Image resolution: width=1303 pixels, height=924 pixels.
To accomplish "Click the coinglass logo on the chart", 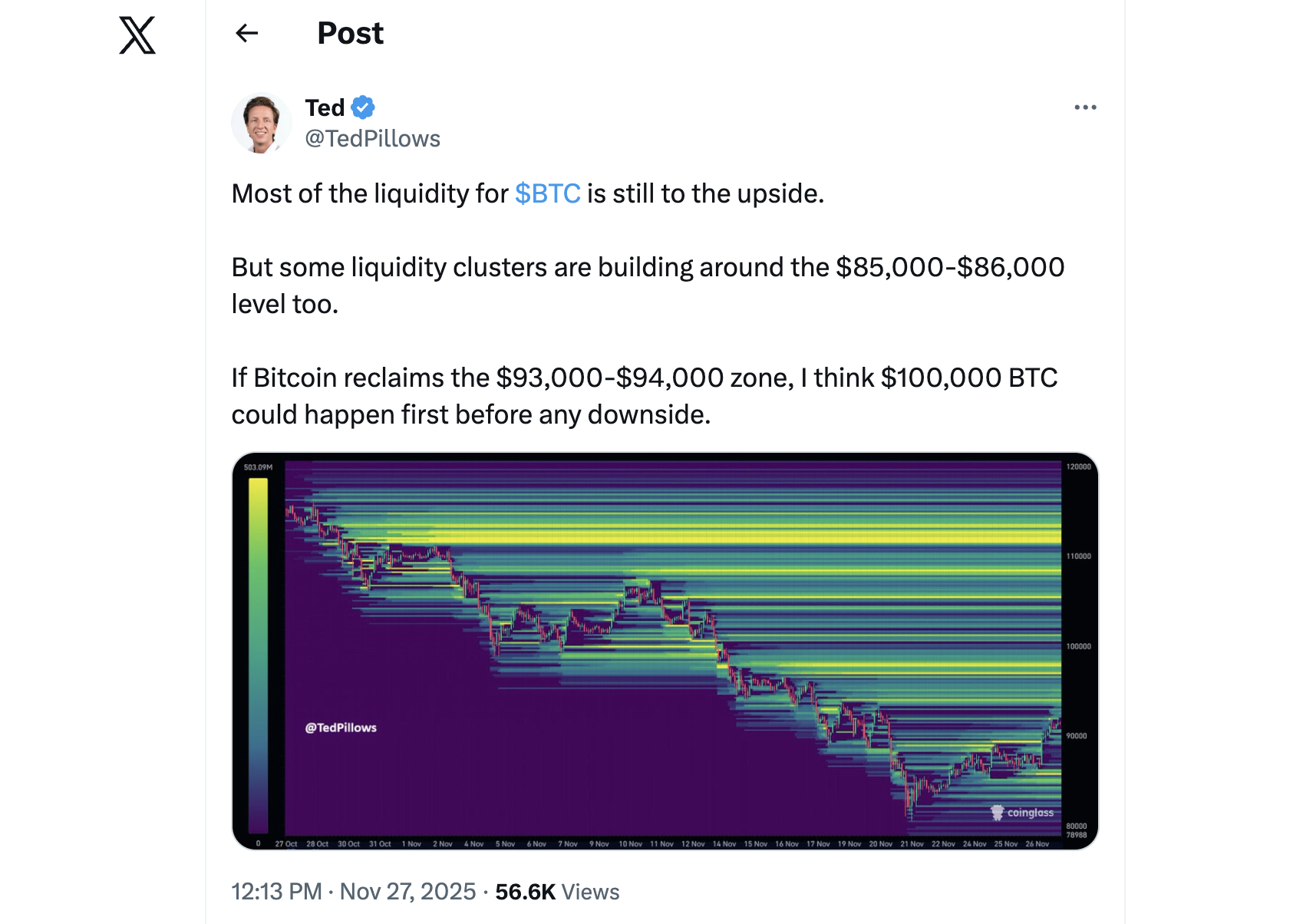I will click(1022, 813).
